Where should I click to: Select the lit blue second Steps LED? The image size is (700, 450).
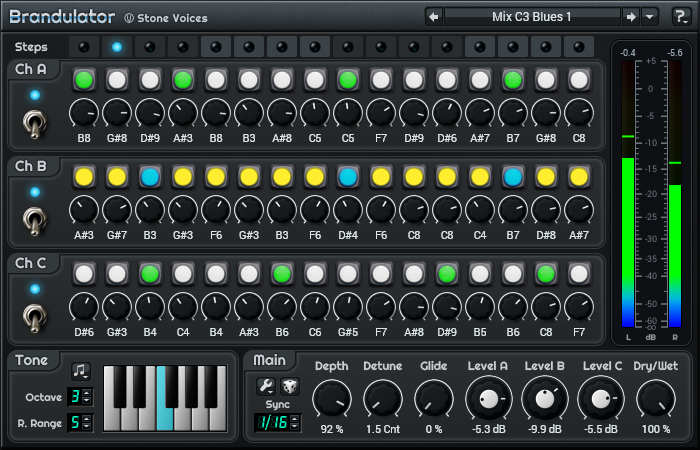click(117, 47)
